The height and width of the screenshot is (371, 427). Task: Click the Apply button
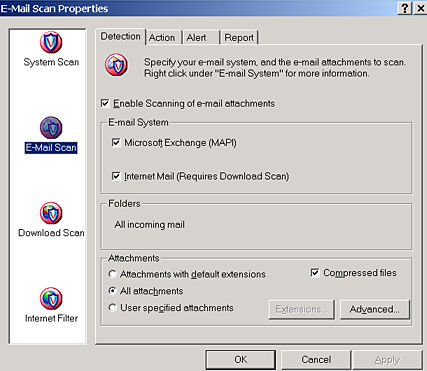tap(387, 360)
